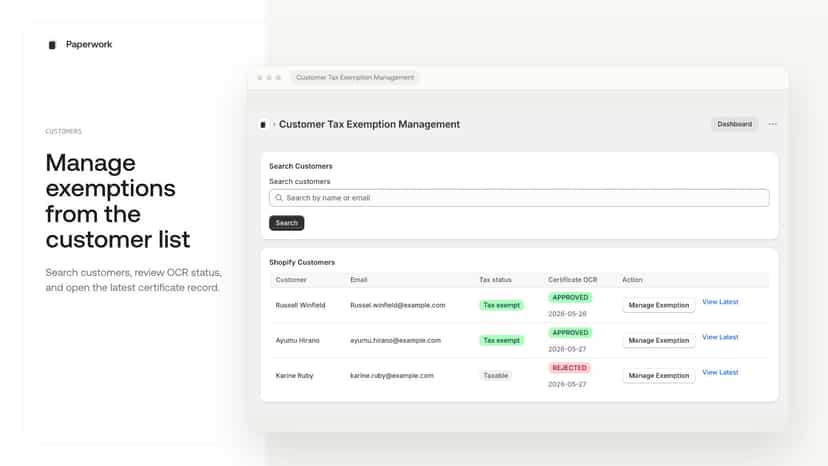The height and width of the screenshot is (466, 828).
Task: Click the Paperwork logo icon
Action: [x=52, y=45]
